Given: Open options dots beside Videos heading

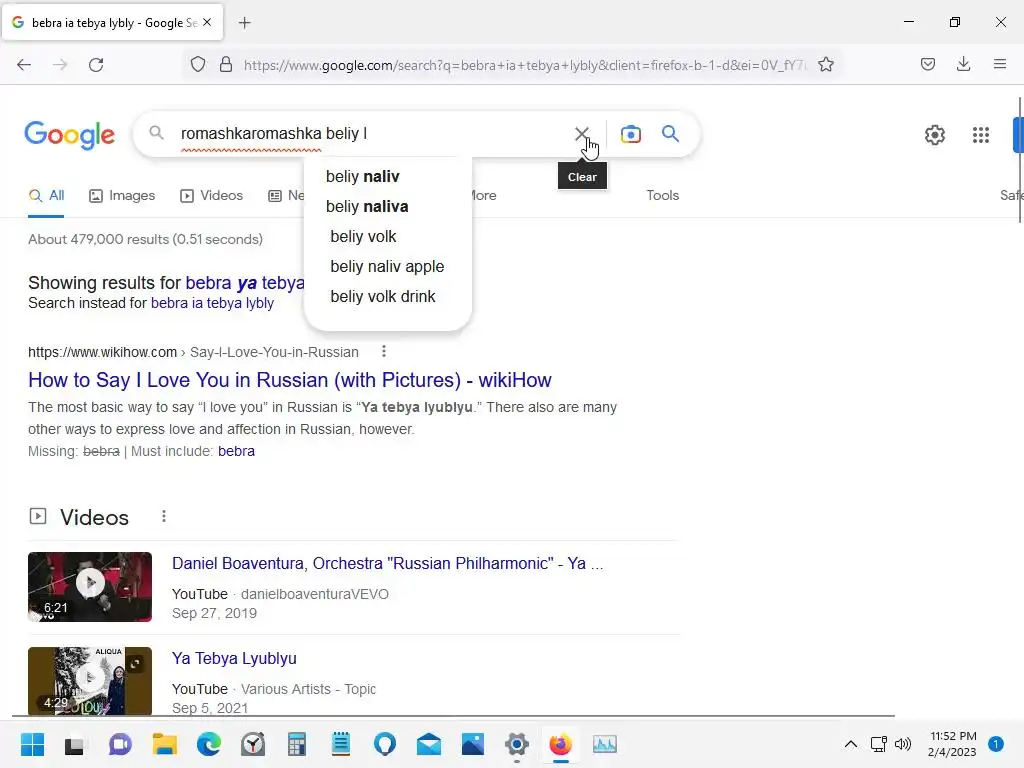Looking at the screenshot, I should pos(164,517).
